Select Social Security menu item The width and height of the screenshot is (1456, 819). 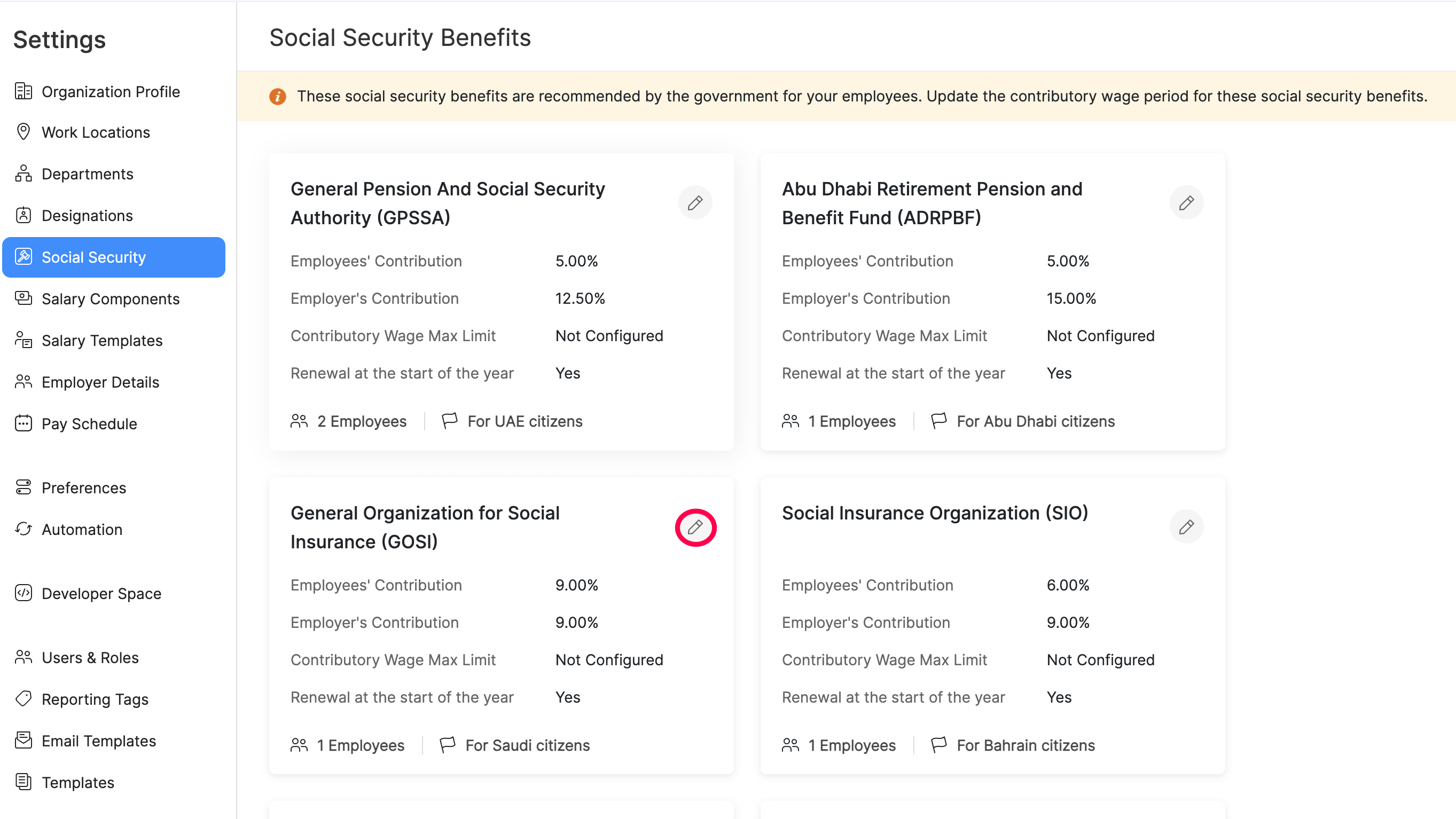113,257
